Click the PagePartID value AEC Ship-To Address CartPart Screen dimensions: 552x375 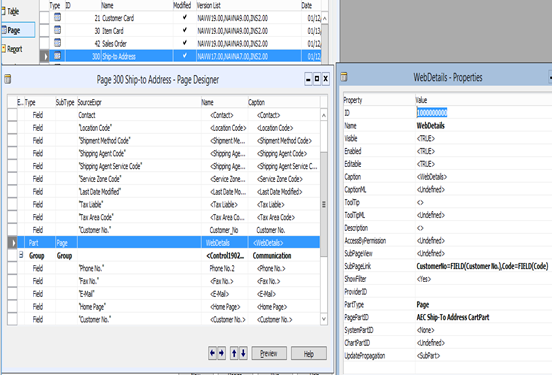click(x=453, y=317)
